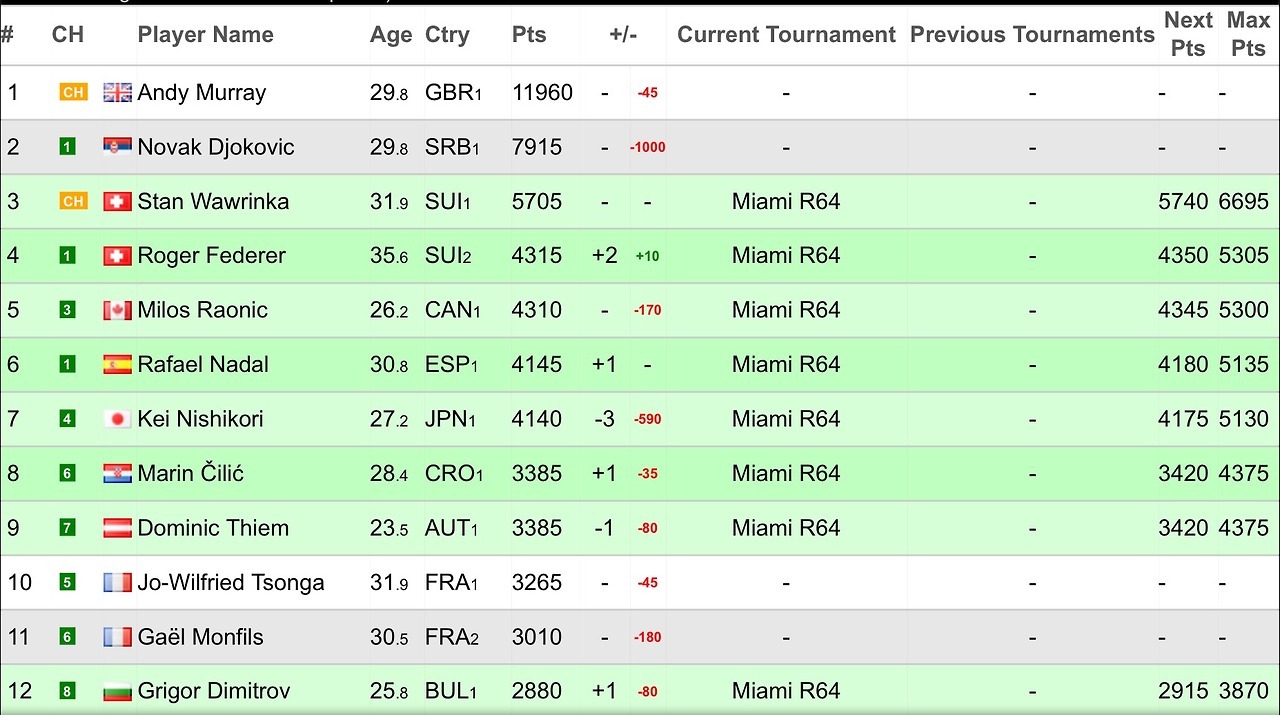
Task: Click the green career-high badge in Kei Nishikori's row
Action: [67, 419]
